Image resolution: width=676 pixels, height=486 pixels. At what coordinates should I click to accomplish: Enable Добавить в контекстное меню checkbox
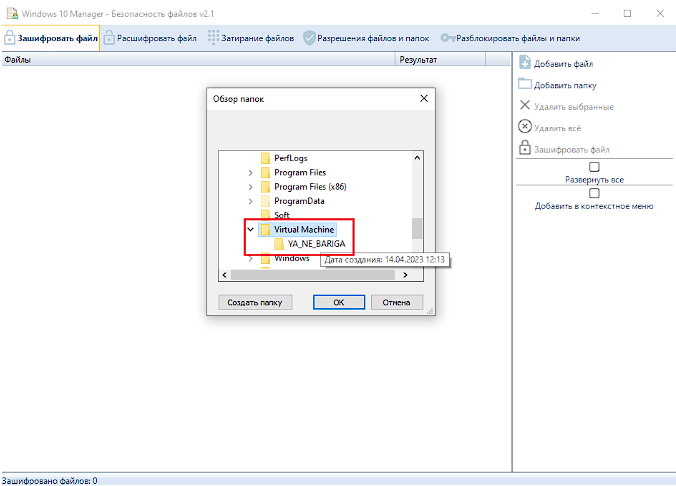point(594,193)
